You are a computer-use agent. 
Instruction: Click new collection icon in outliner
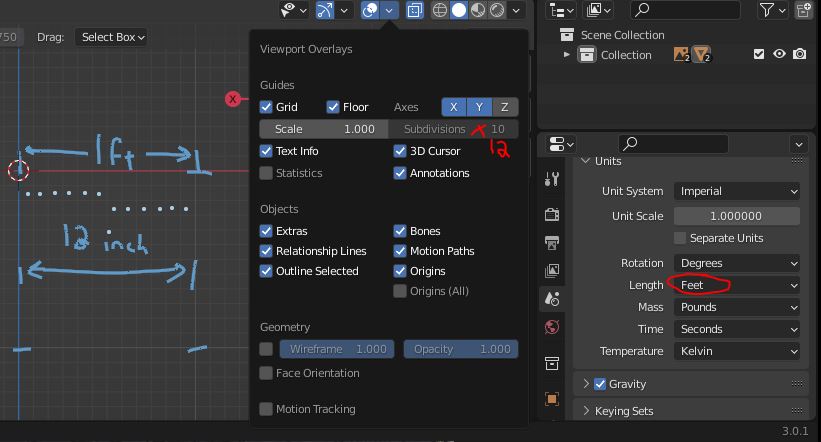pos(803,10)
